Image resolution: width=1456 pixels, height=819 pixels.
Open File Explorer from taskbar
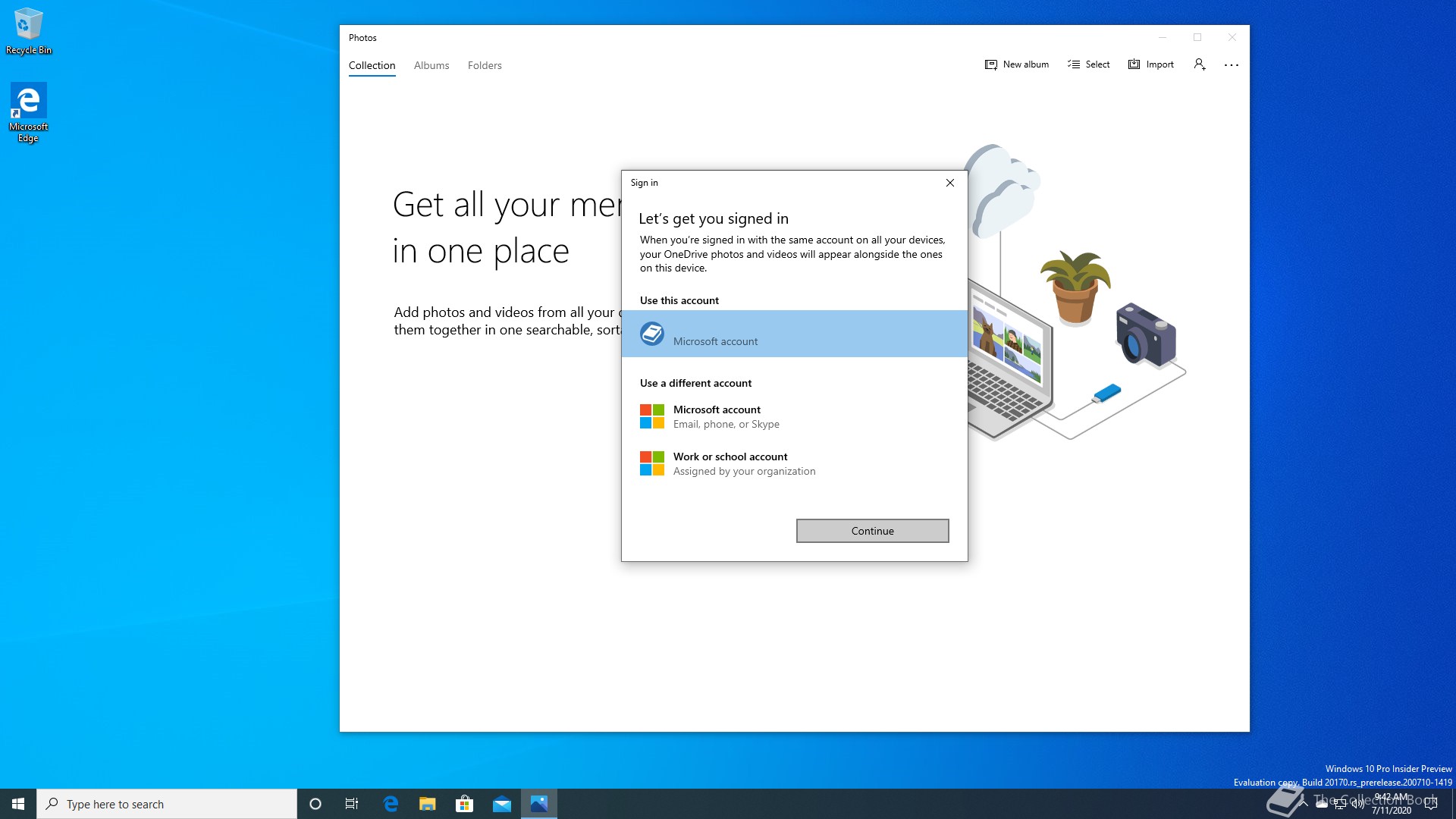point(428,804)
